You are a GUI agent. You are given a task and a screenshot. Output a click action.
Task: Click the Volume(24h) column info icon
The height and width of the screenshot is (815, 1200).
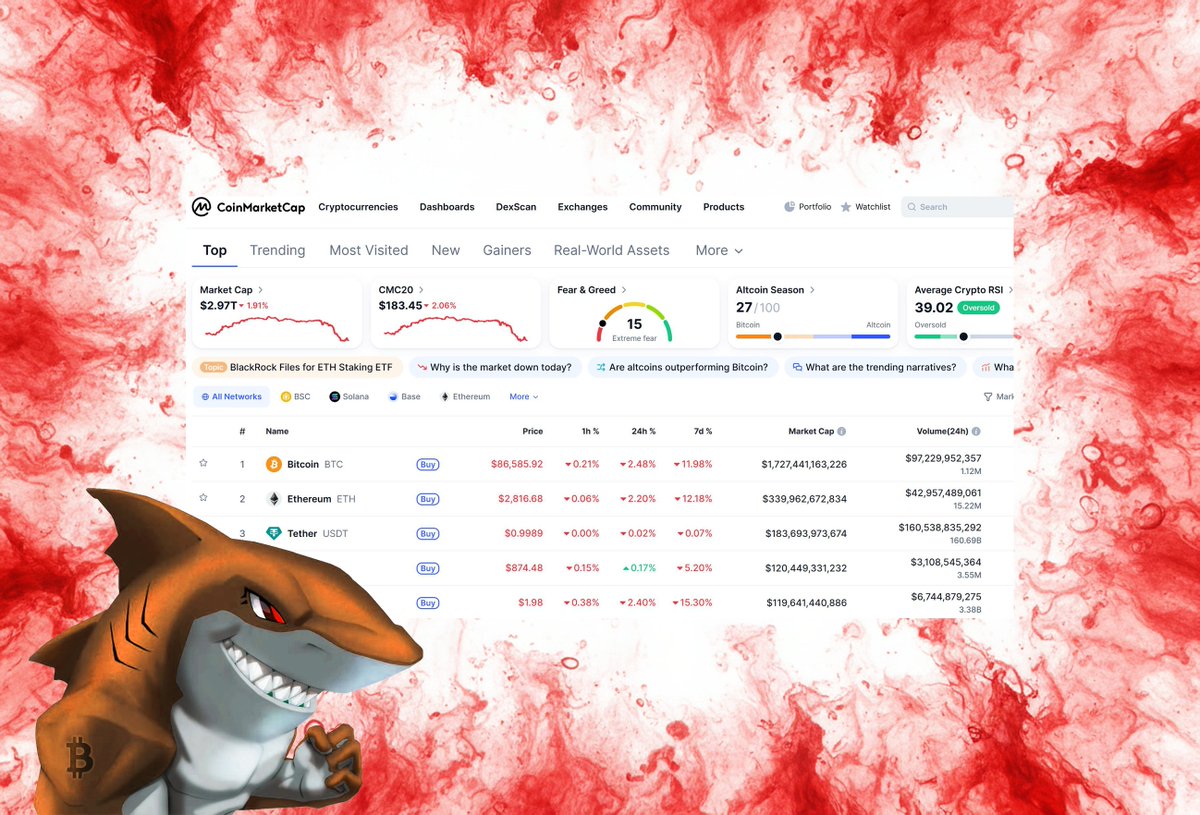coord(976,431)
